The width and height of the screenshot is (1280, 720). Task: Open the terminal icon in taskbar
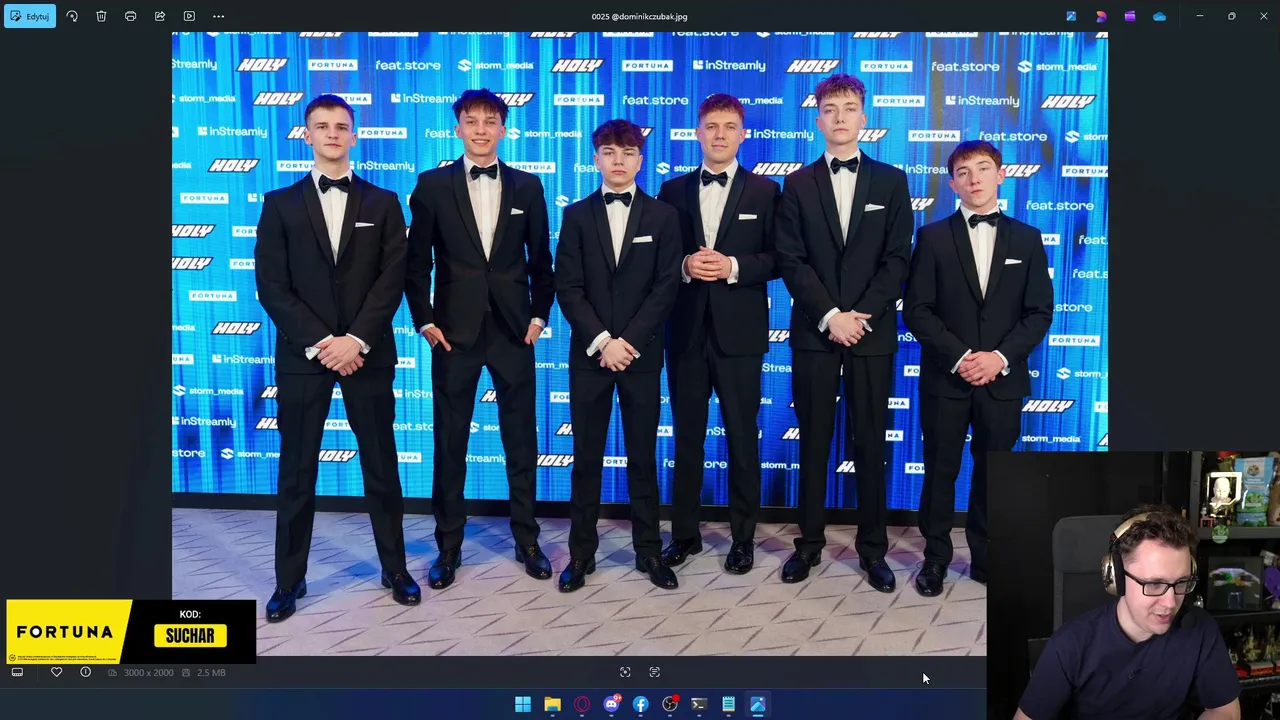click(699, 704)
